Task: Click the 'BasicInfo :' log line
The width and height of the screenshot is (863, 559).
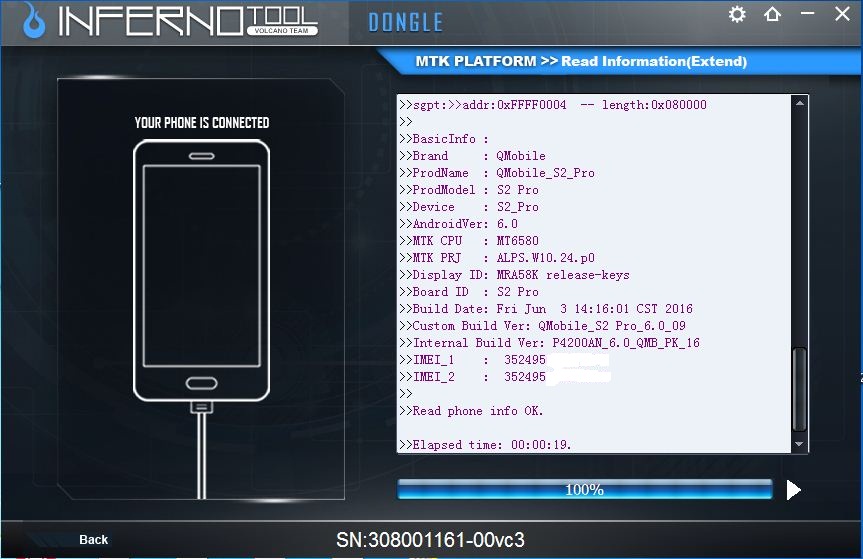Action: pos(444,139)
